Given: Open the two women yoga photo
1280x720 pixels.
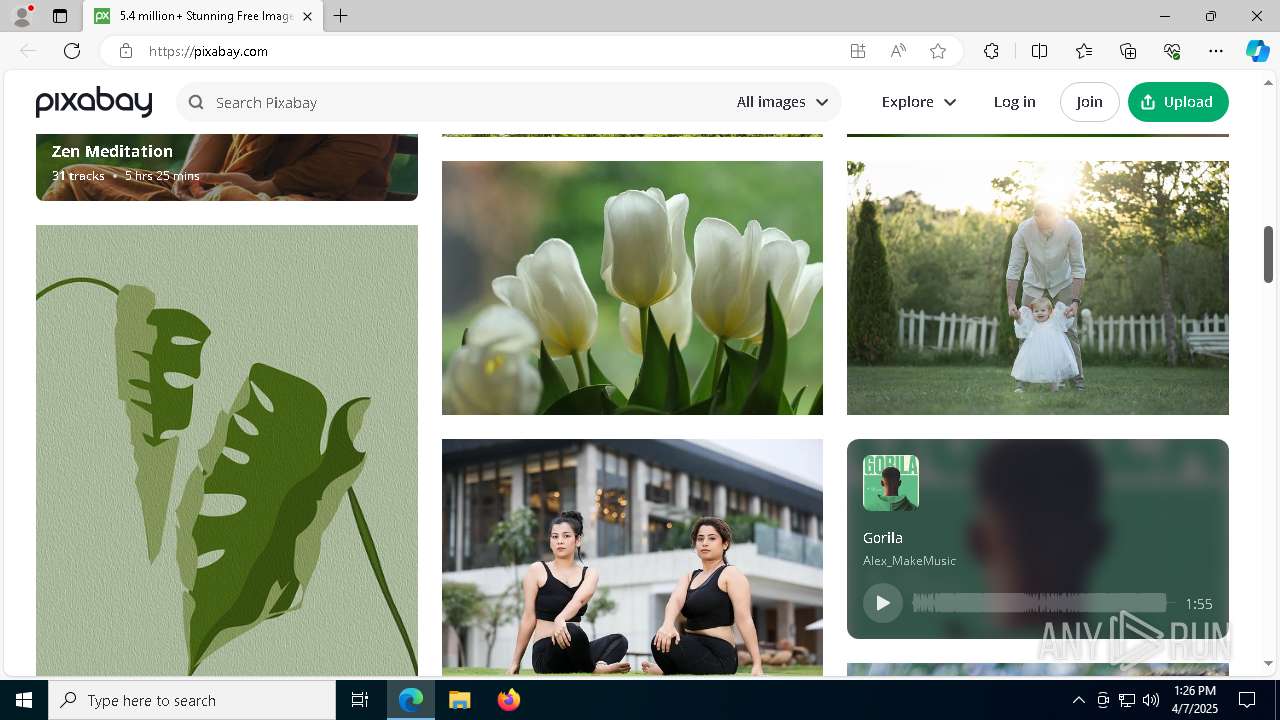Looking at the screenshot, I should point(632,557).
